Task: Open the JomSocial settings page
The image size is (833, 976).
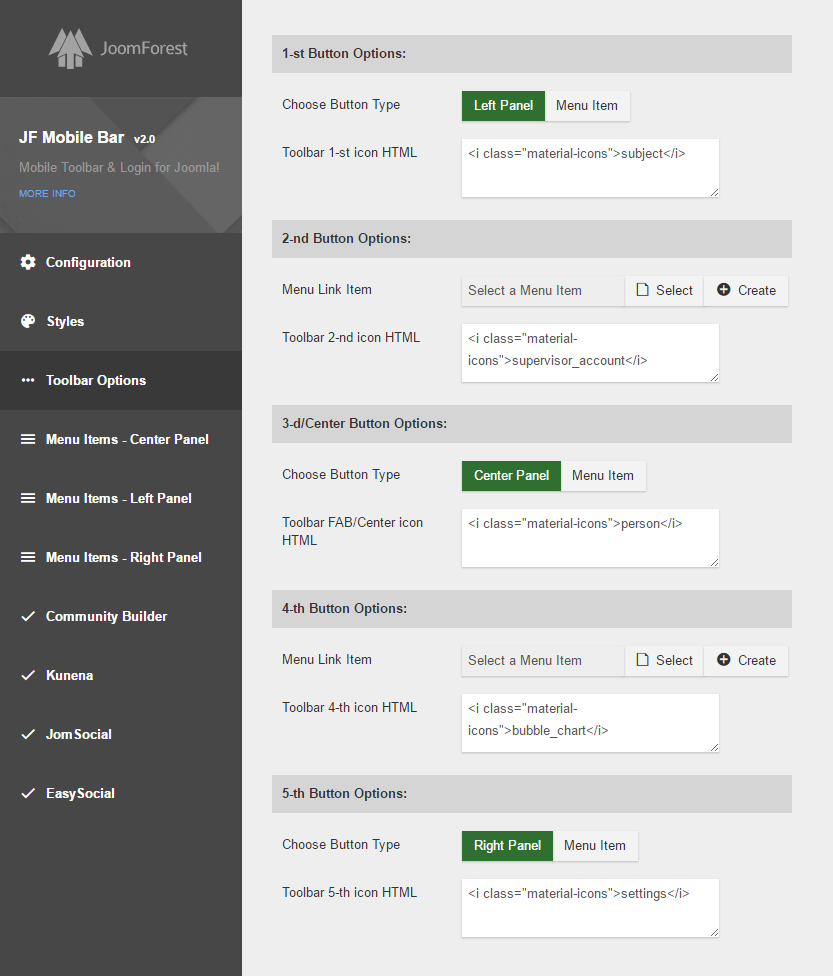Action: pyautogui.click(x=78, y=734)
